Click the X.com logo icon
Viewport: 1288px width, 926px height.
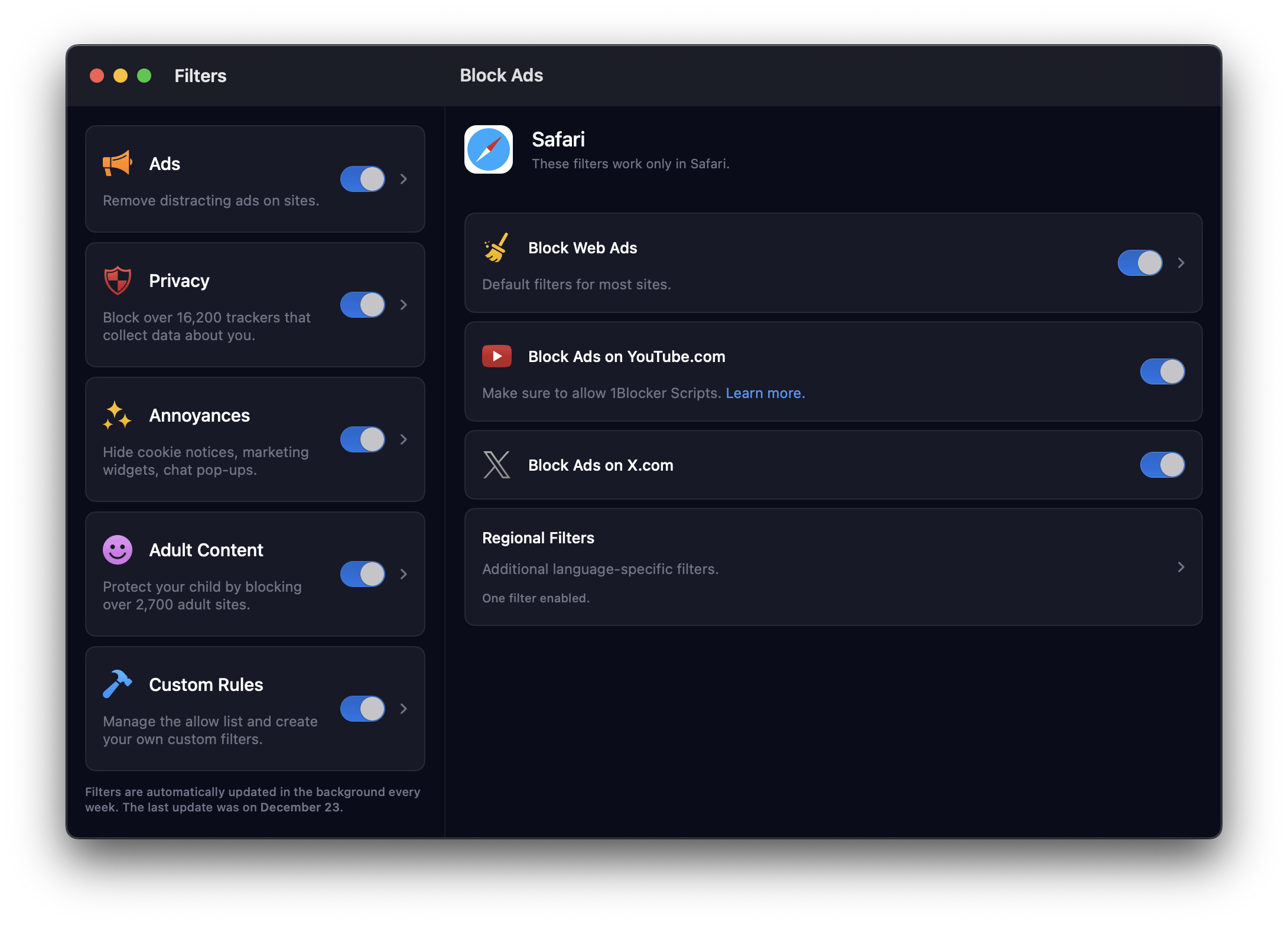pos(497,465)
